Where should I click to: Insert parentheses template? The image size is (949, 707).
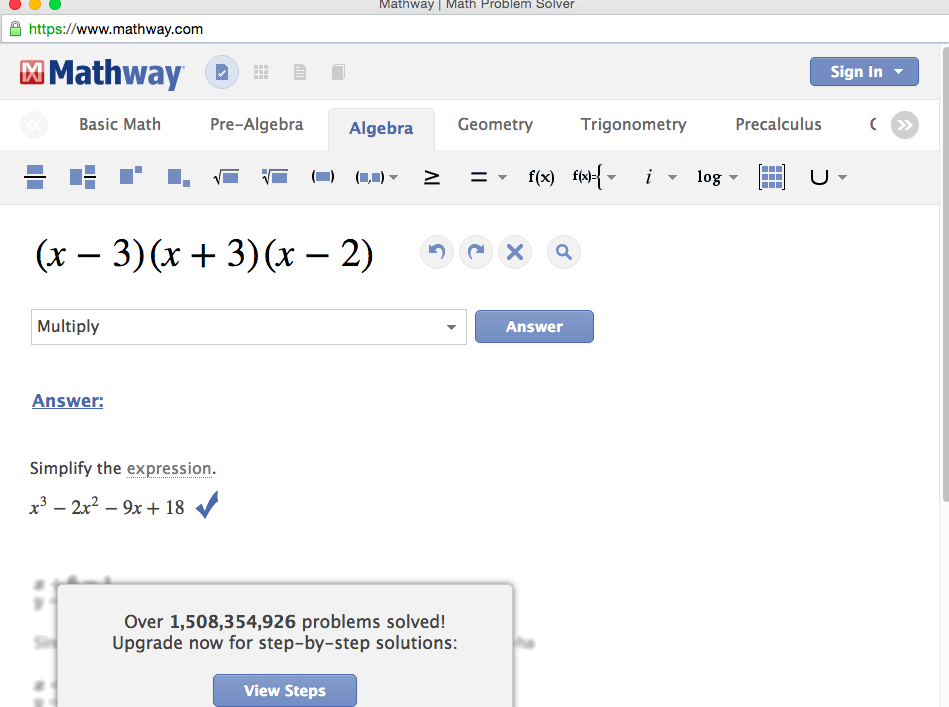(323, 177)
